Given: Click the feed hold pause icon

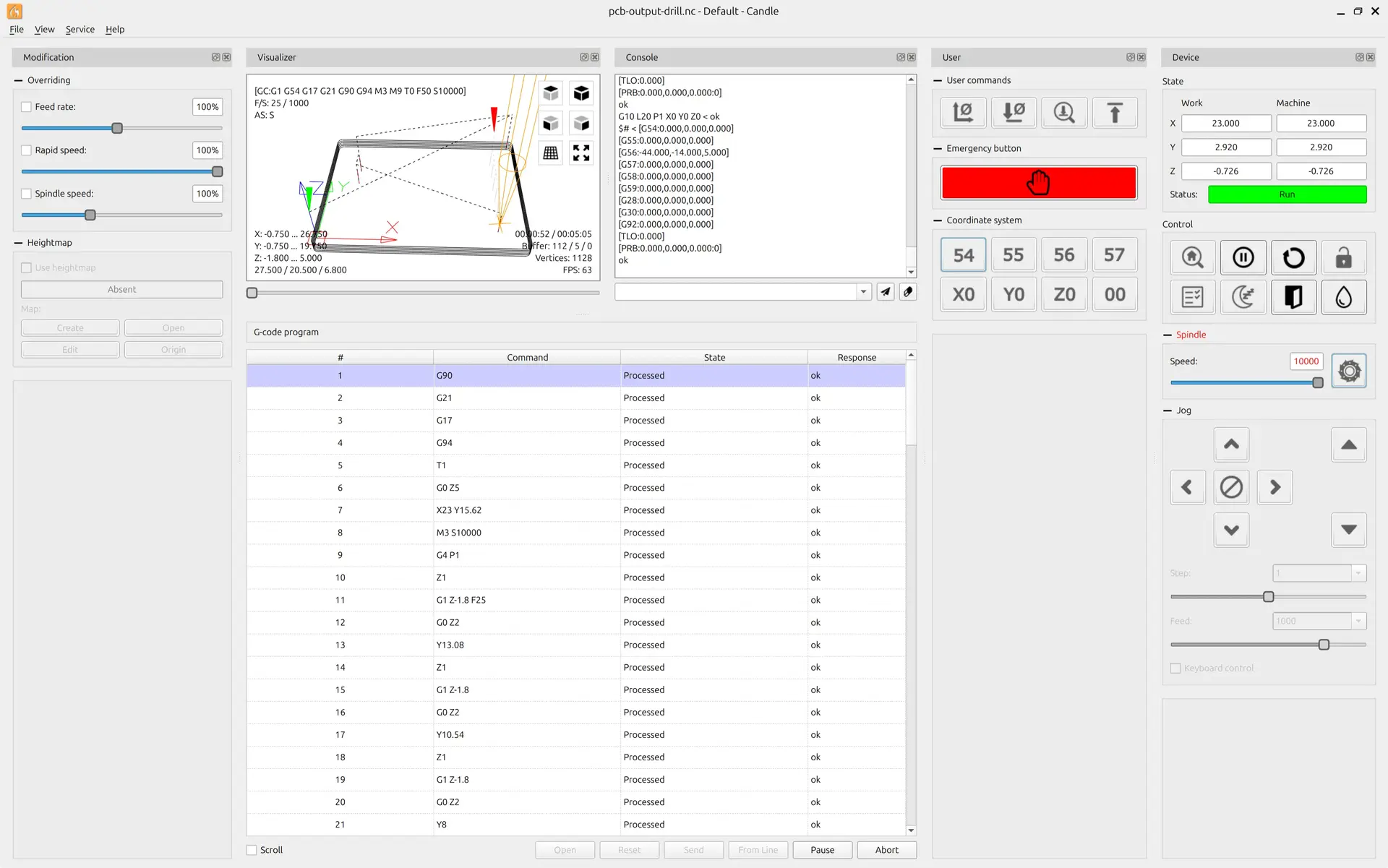Looking at the screenshot, I should click(x=1243, y=257).
